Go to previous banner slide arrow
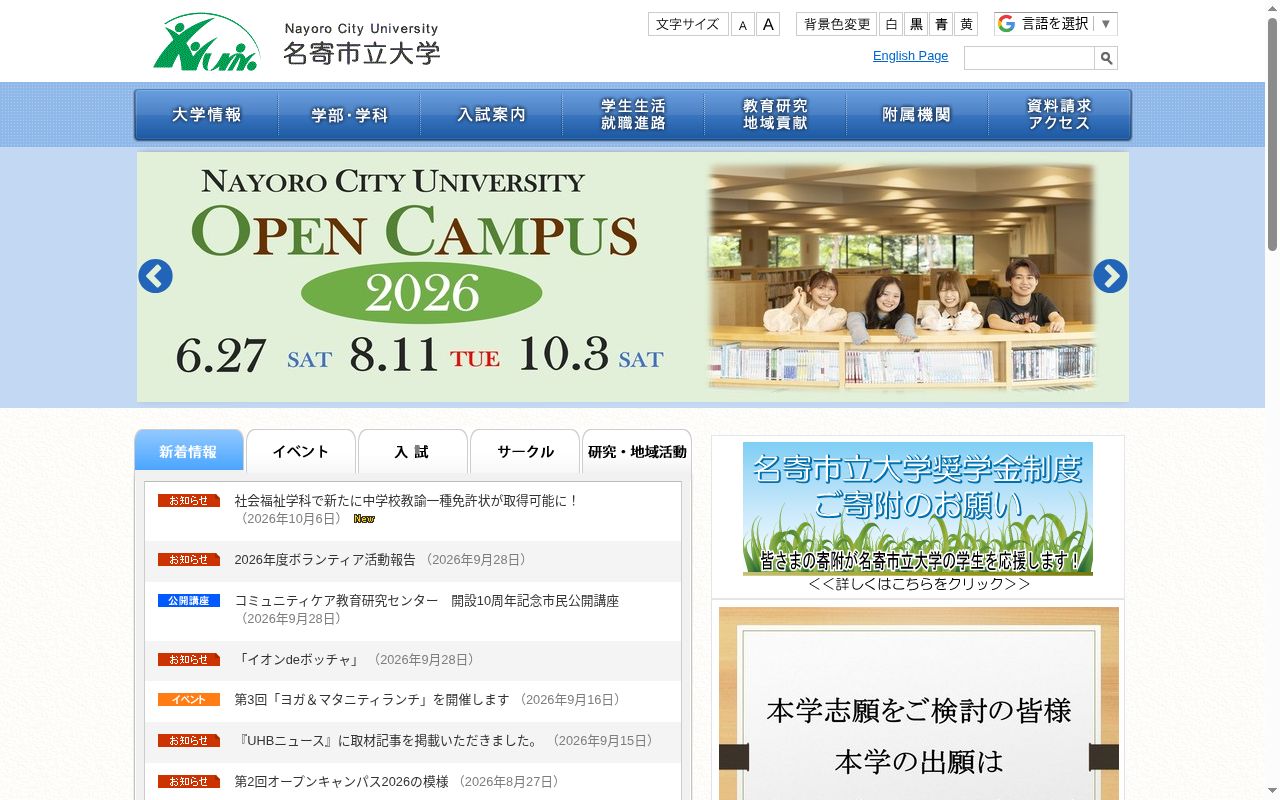This screenshot has width=1280, height=800. coord(155,276)
